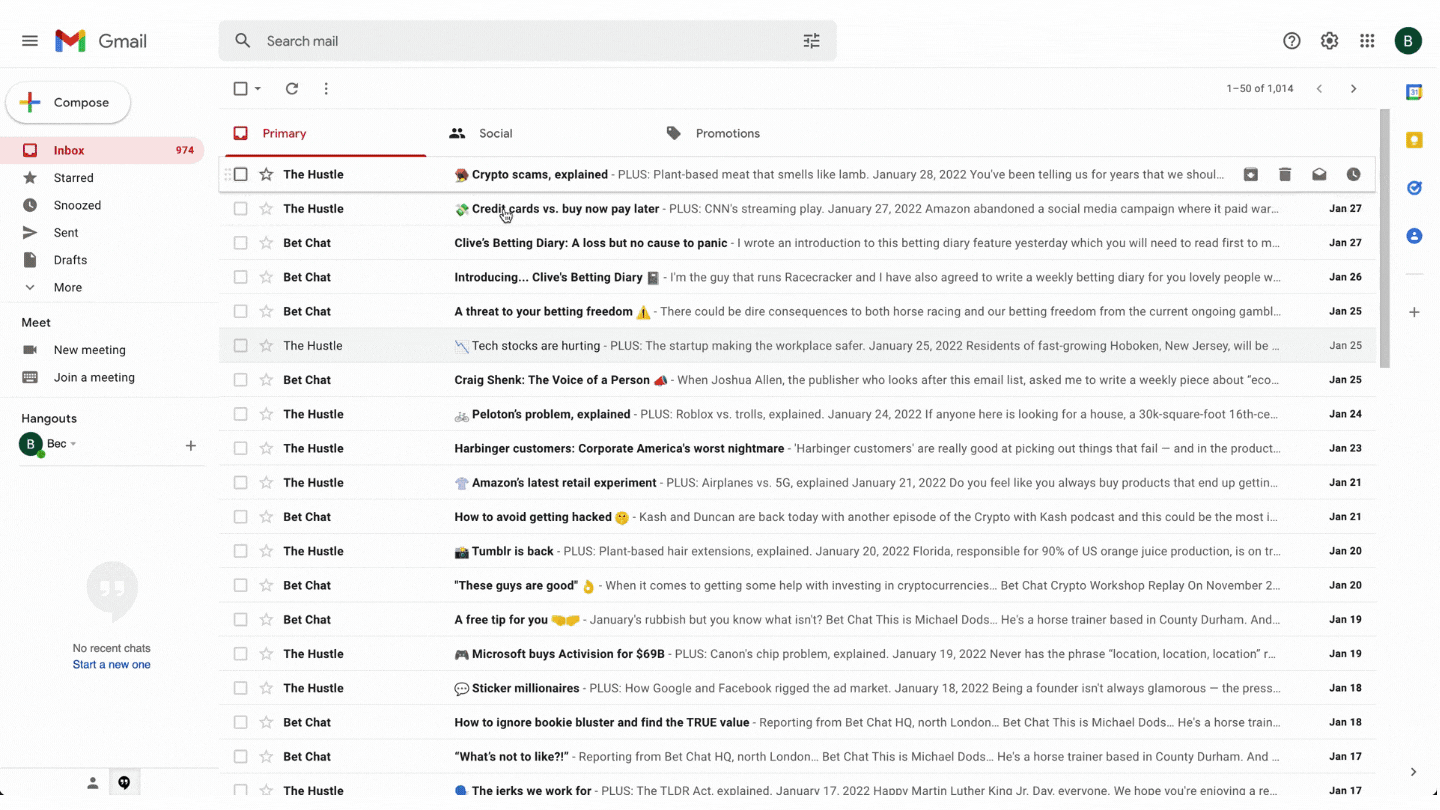Open the main menu hamburger icon
Viewport: 1440px width, 810px height.
[30, 41]
